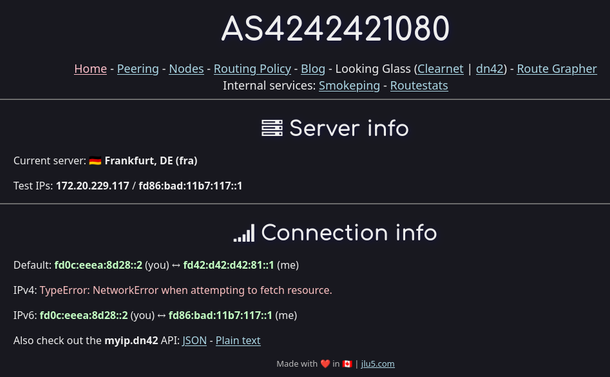Click the IPv4 TypeError NetworkError message
Viewport: 610px width, 377px height.
click(186, 290)
